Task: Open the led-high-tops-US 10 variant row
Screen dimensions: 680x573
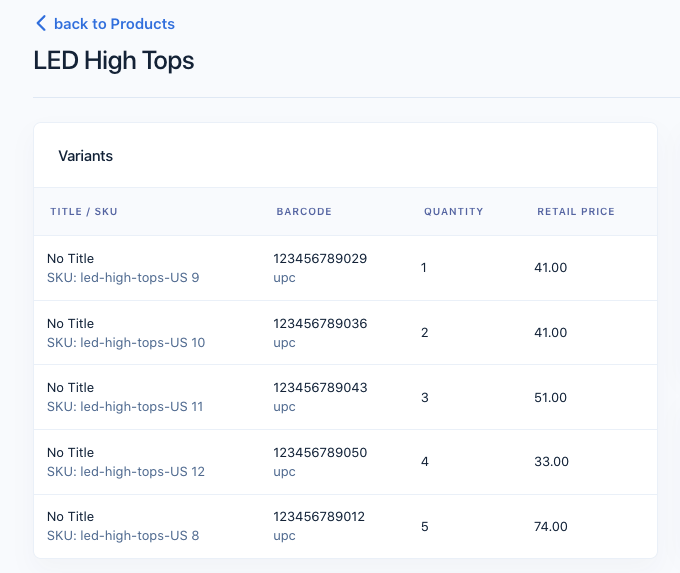Action: click(126, 342)
